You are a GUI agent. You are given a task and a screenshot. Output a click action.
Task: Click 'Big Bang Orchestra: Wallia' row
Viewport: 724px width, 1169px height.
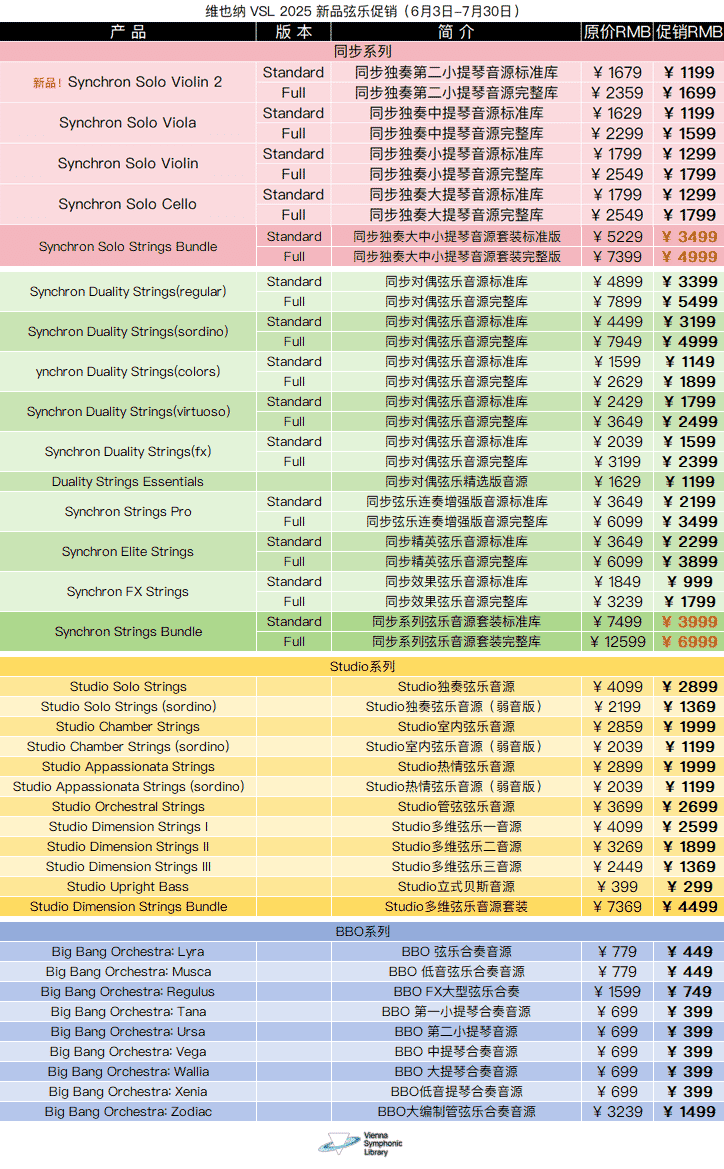(362, 1072)
